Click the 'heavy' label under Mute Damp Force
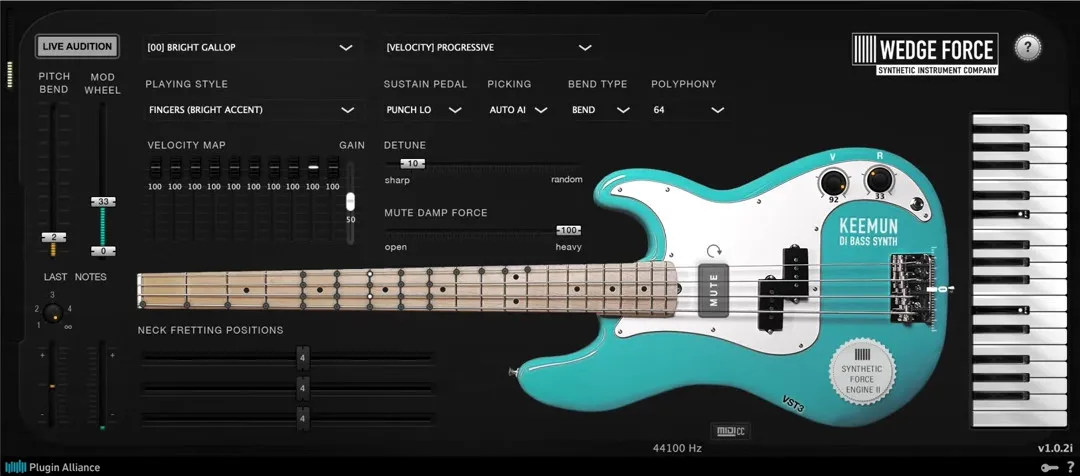Viewport: 1080px width, 476px height. (x=568, y=247)
